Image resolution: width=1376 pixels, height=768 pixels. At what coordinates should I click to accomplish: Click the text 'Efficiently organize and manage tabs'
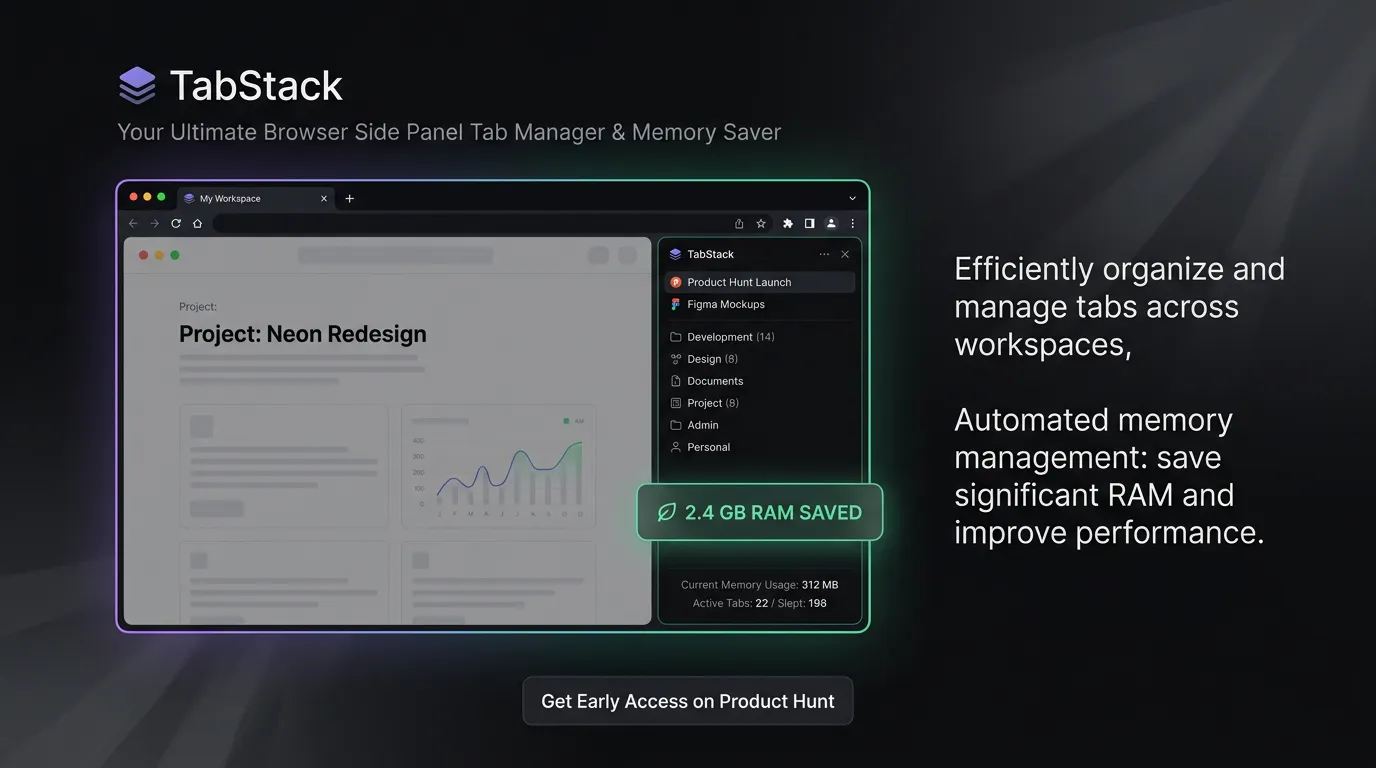(x=1120, y=306)
